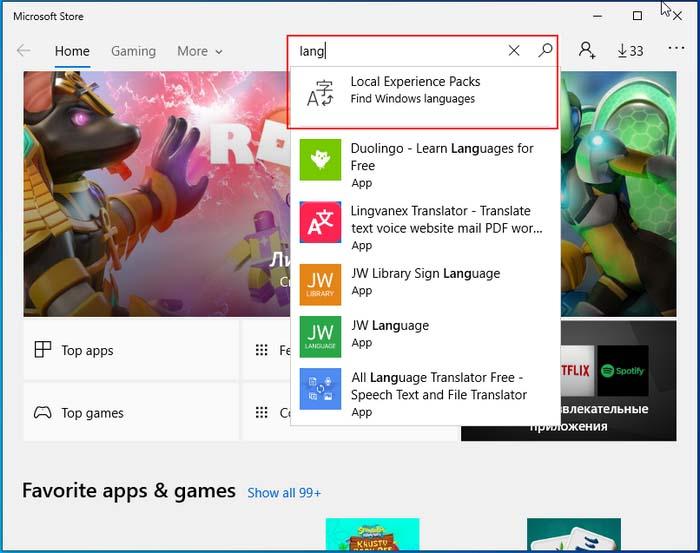Click the green JW Language icon

[320, 337]
